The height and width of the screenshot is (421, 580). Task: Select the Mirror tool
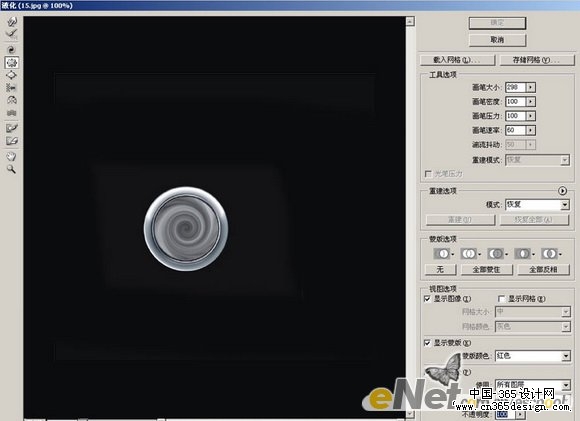(x=12, y=100)
